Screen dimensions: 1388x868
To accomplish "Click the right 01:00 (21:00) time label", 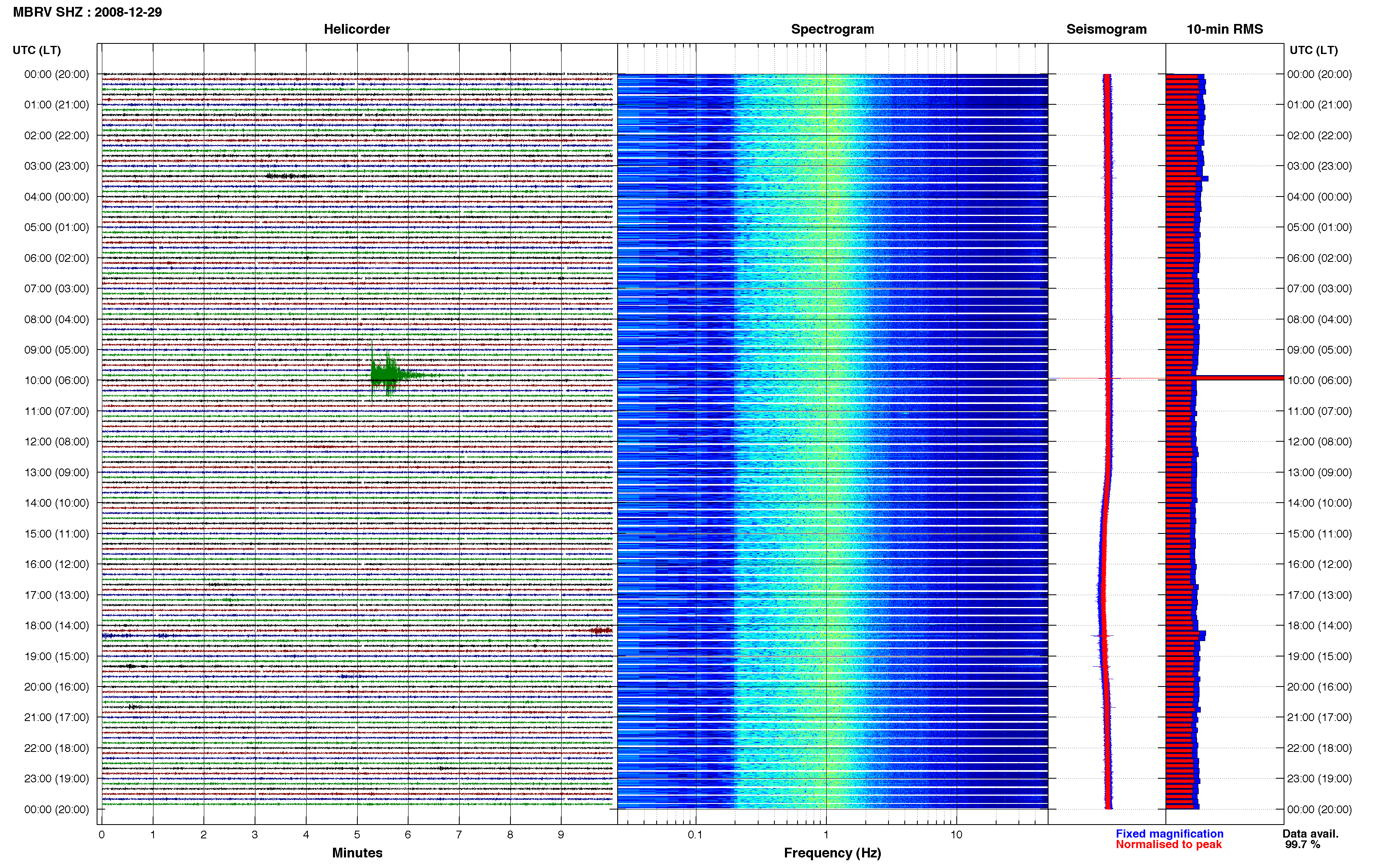I will tap(1319, 104).
